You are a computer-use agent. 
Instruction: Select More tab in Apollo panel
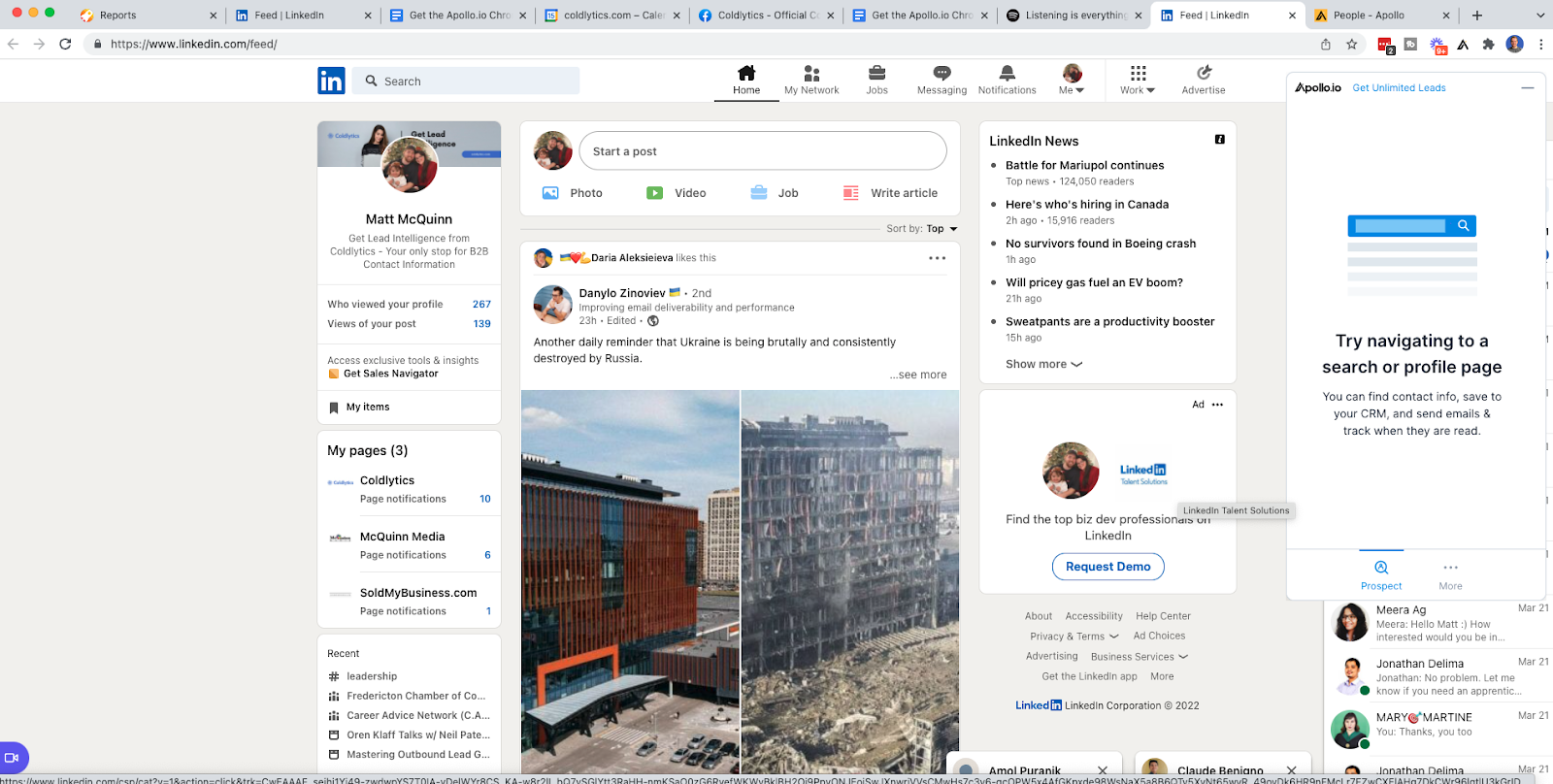point(1450,575)
